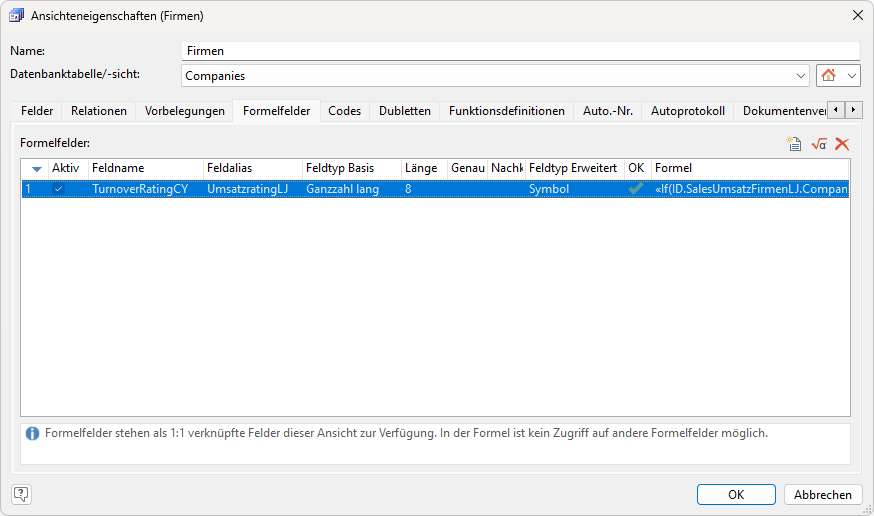Image resolution: width=874 pixels, height=516 pixels.
Task: Click green OK checkmark in TurnoverRatingCY row
Action: [636, 188]
